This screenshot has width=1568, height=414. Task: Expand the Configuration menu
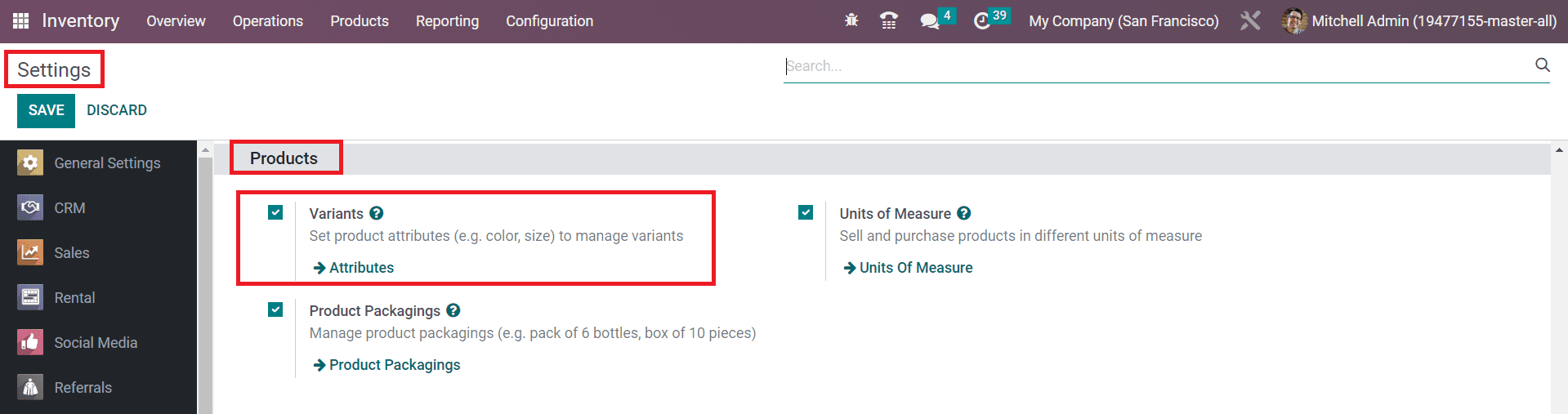tap(549, 21)
